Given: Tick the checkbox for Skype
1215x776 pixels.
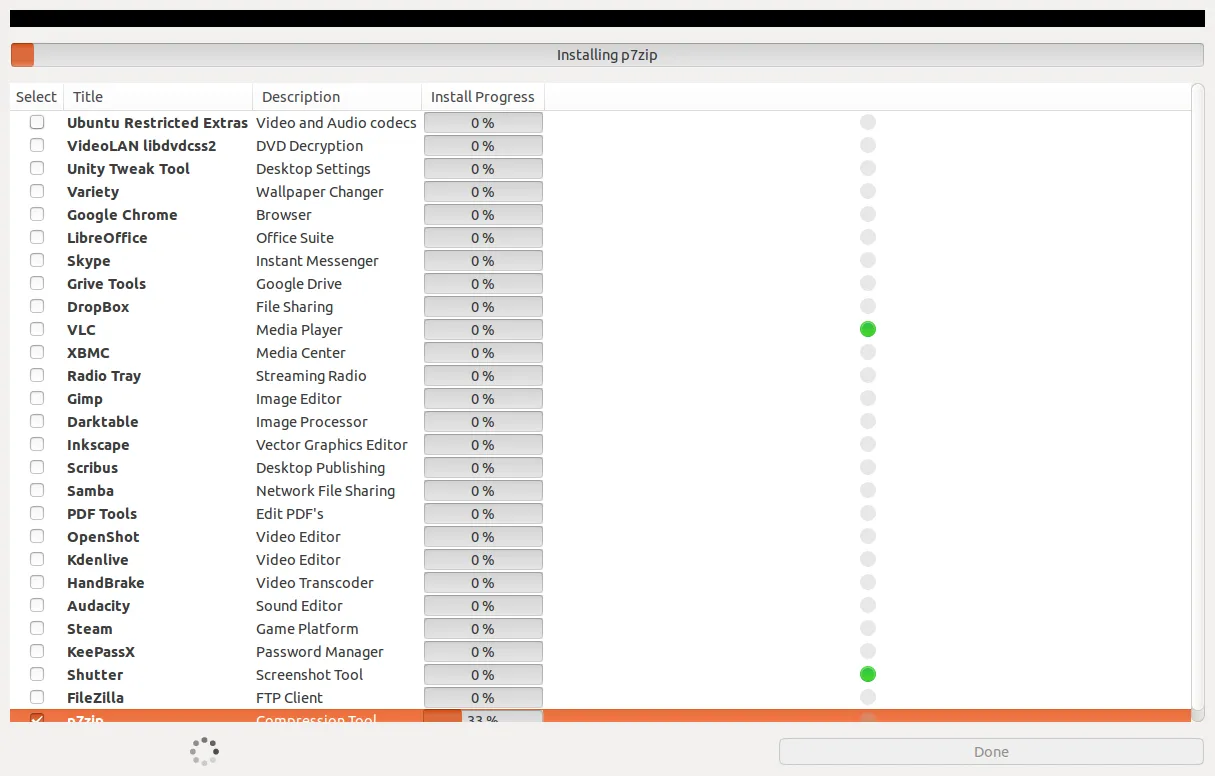Looking at the screenshot, I should coord(37,260).
